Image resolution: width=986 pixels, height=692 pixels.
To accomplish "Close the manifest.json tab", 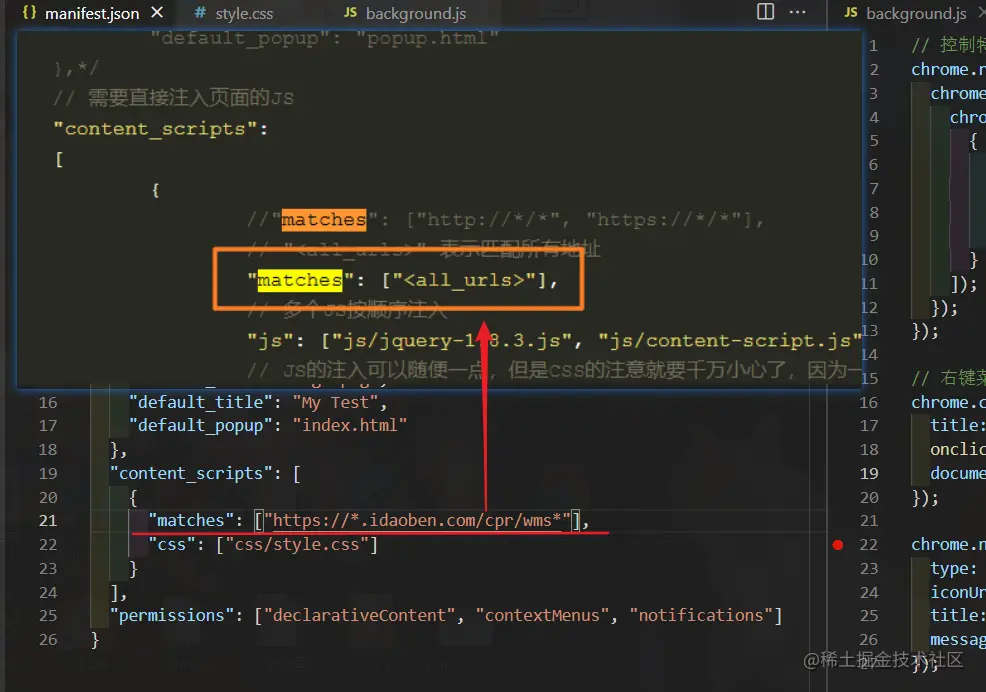I will pyautogui.click(x=157, y=13).
